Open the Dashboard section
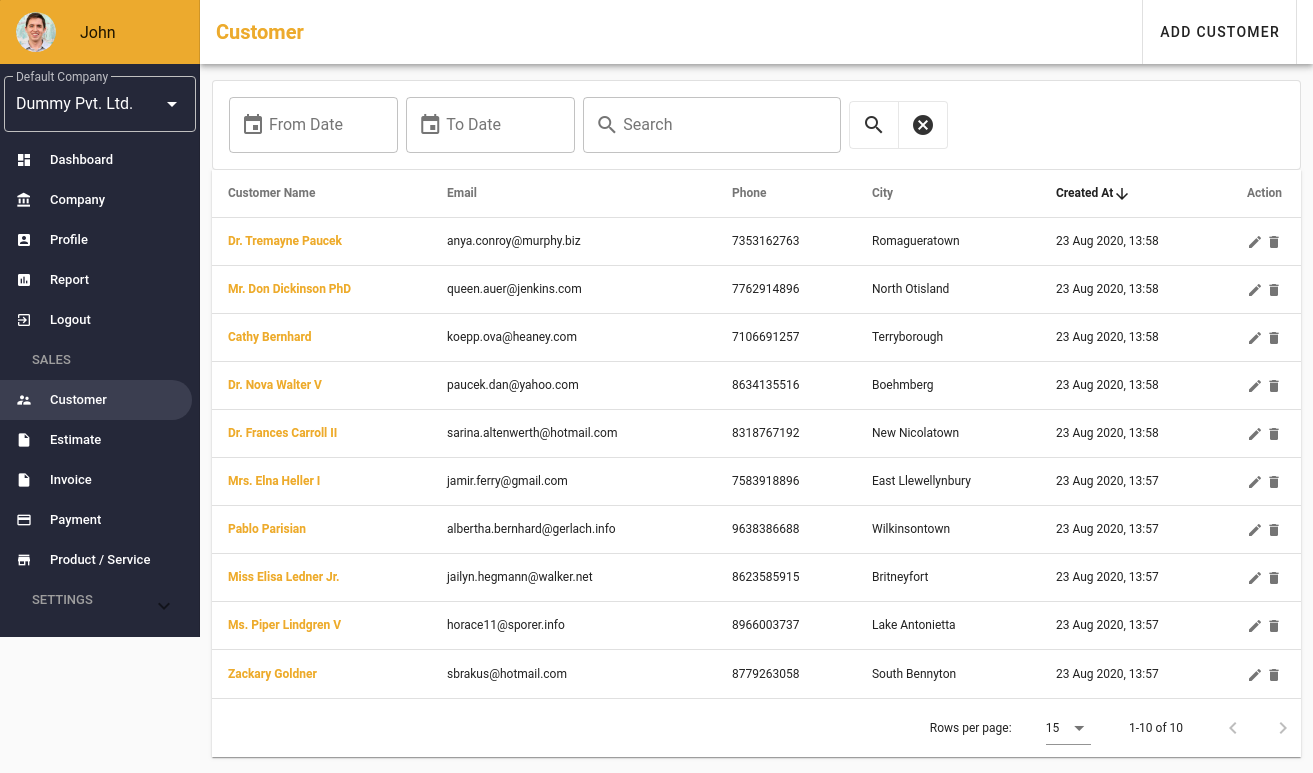 (x=80, y=159)
